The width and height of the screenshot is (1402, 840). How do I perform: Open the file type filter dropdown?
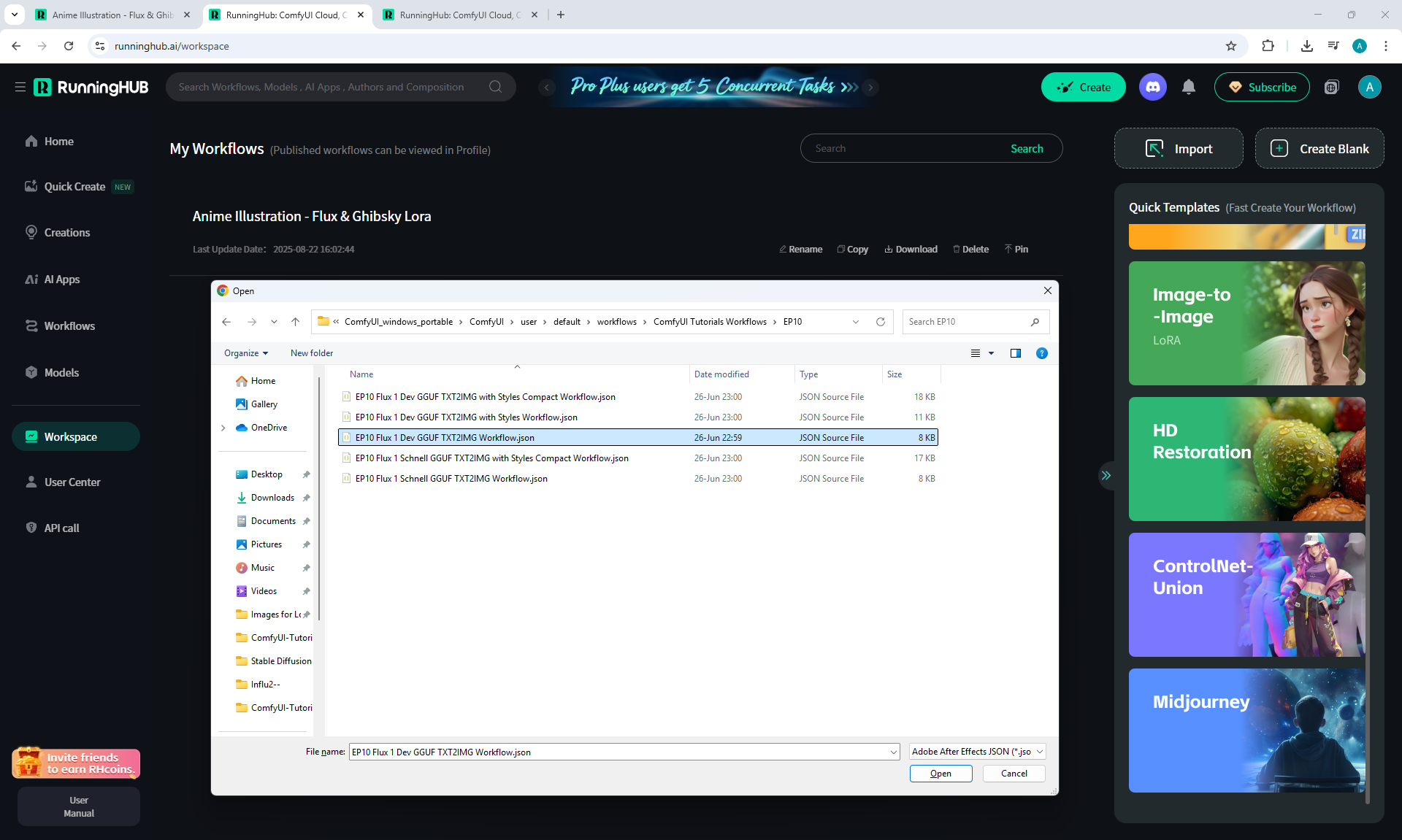[977, 752]
